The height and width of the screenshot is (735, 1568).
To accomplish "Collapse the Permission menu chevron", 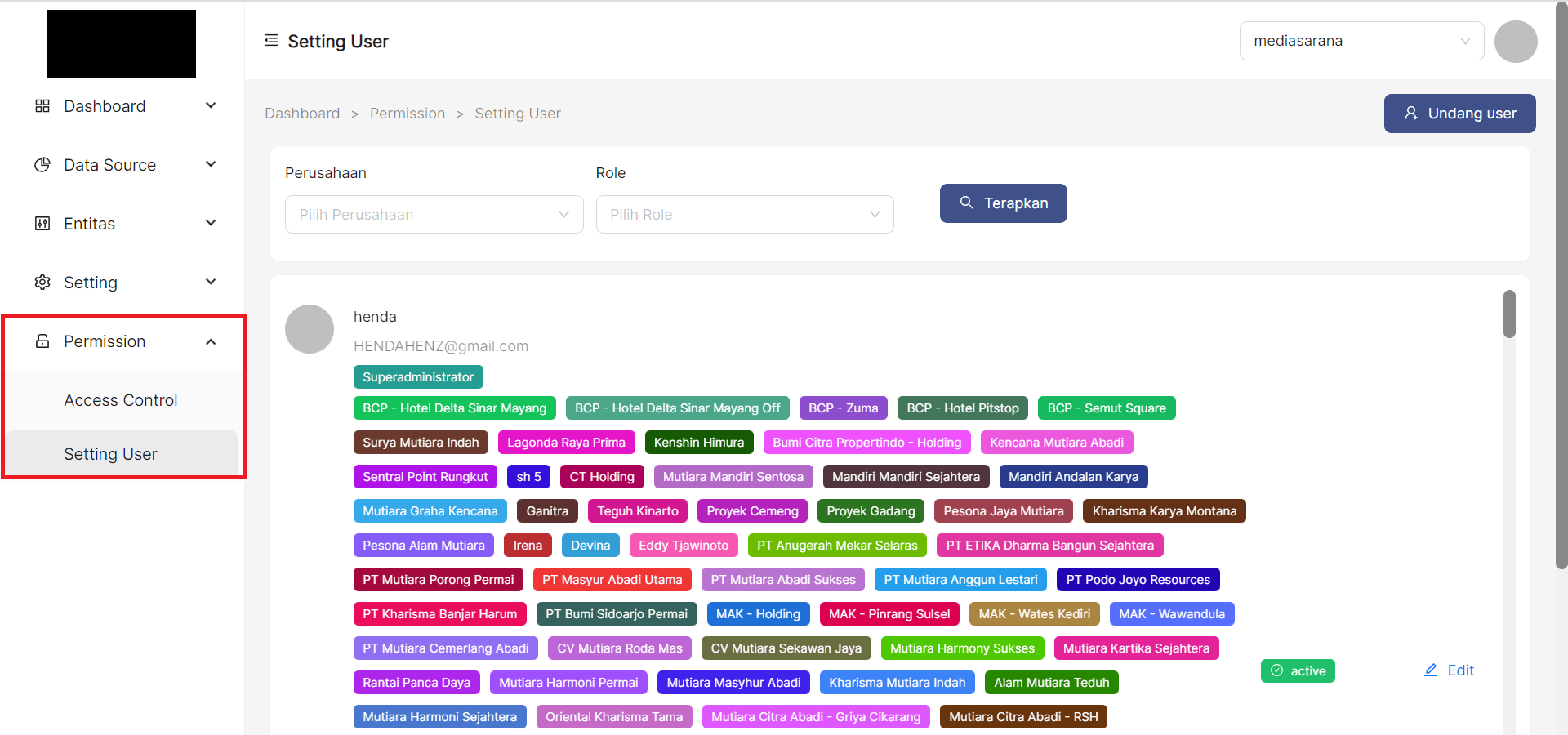I will point(211,342).
